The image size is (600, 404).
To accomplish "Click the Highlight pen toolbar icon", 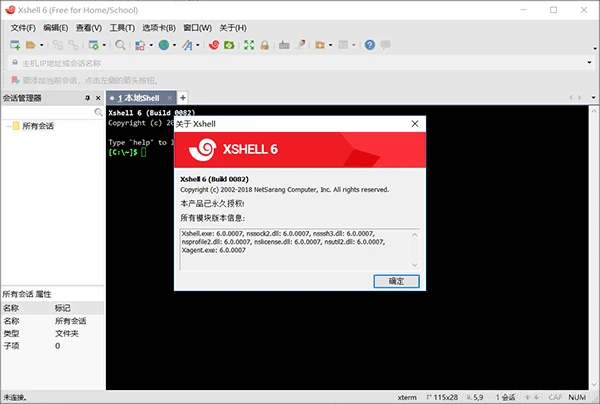I will (x=301, y=45).
